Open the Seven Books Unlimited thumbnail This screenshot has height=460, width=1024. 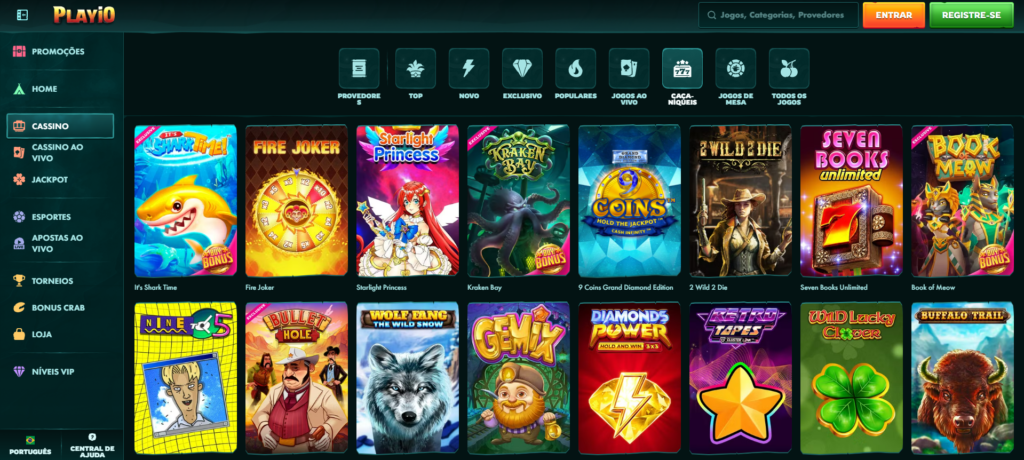coord(852,201)
